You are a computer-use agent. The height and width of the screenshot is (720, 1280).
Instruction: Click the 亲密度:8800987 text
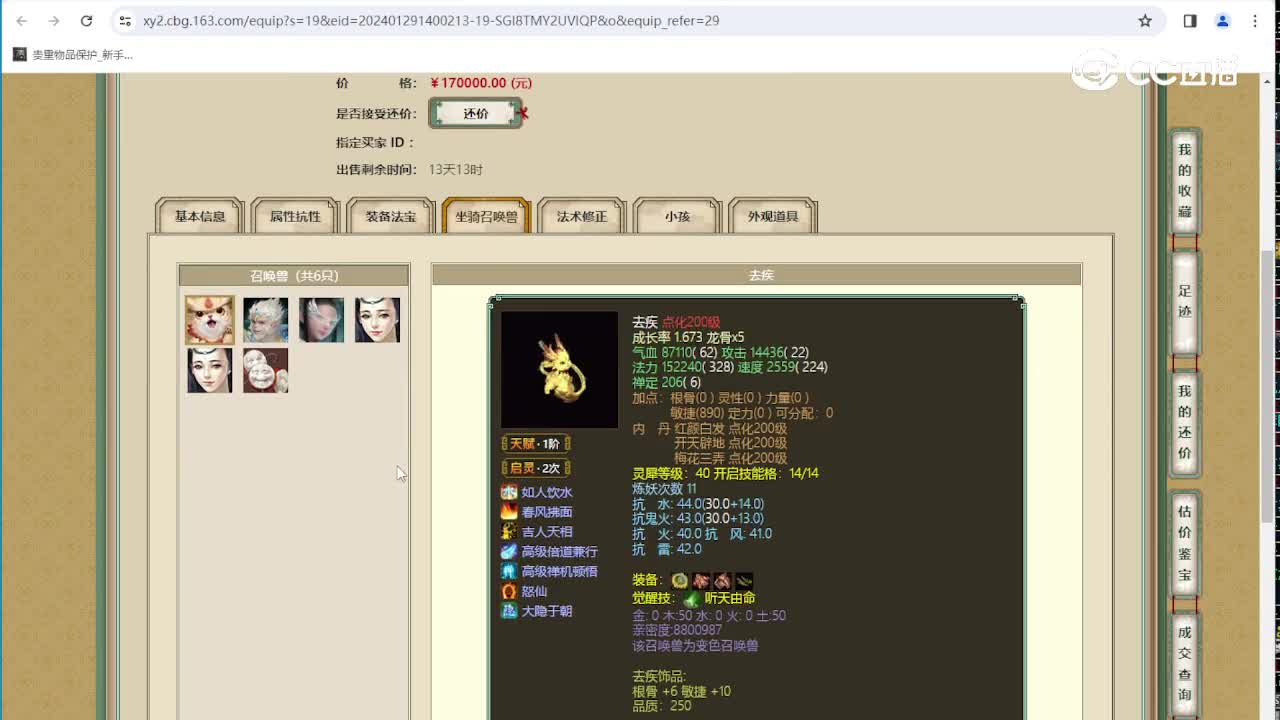click(x=677, y=630)
